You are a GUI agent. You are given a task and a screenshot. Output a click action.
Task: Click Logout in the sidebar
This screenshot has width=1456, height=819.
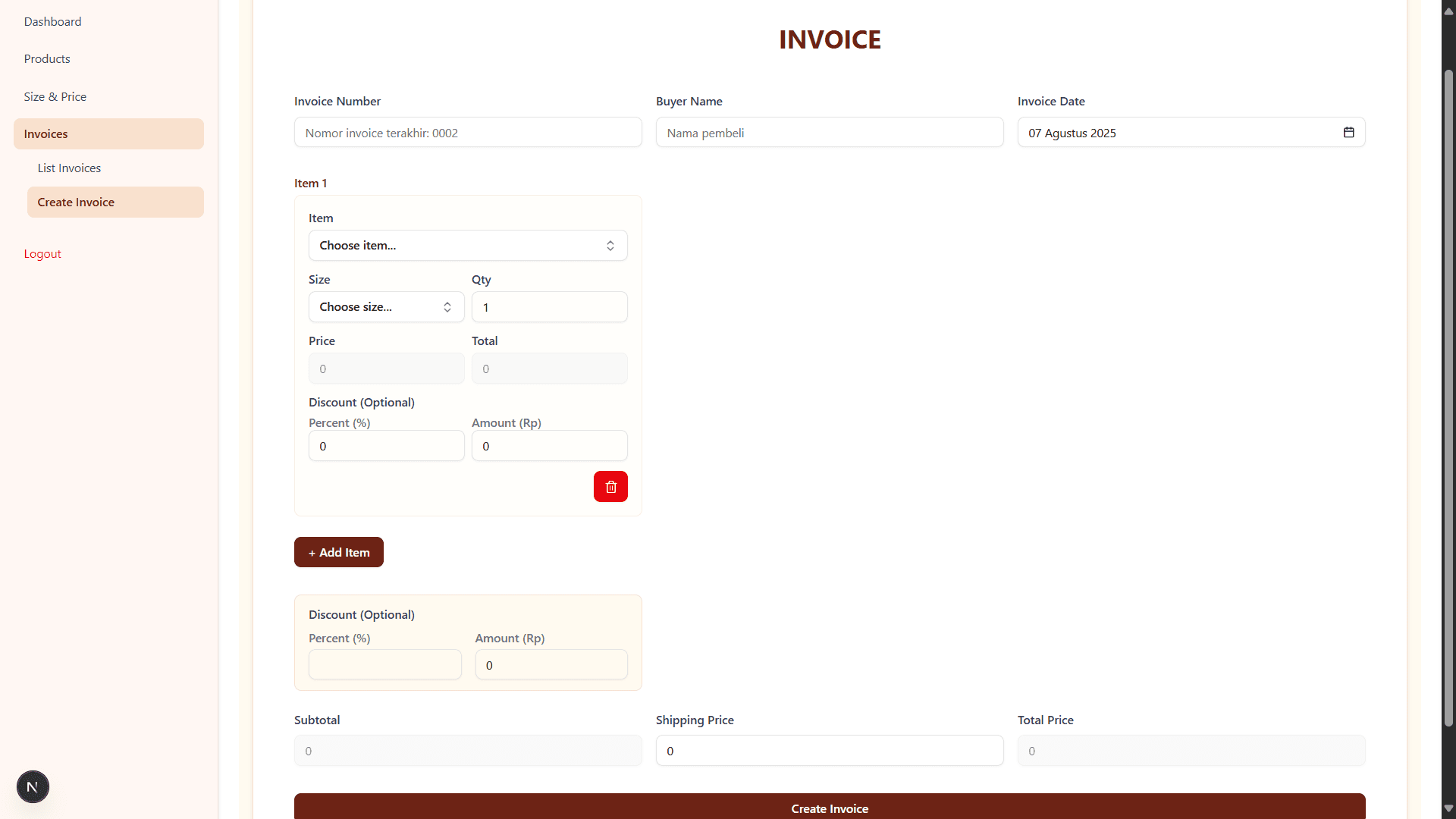point(42,253)
